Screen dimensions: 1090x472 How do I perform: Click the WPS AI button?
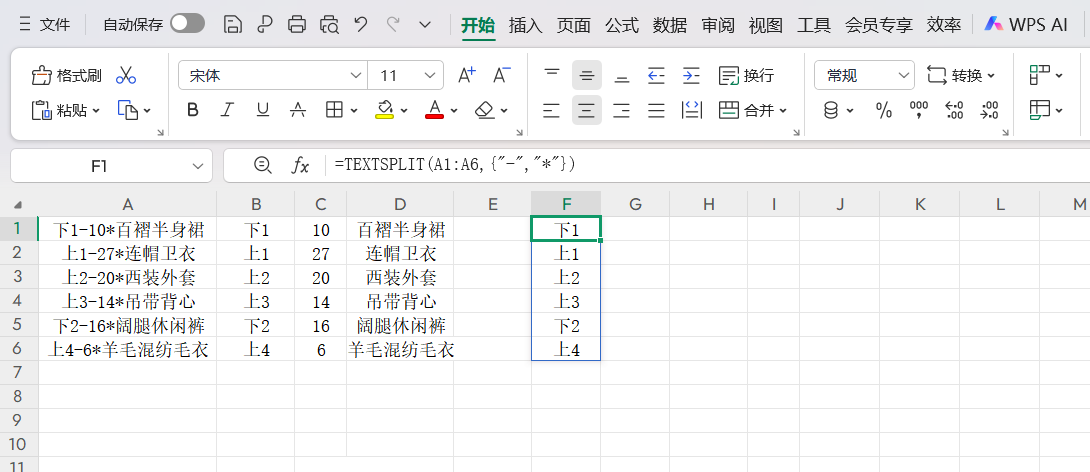coord(1026,25)
